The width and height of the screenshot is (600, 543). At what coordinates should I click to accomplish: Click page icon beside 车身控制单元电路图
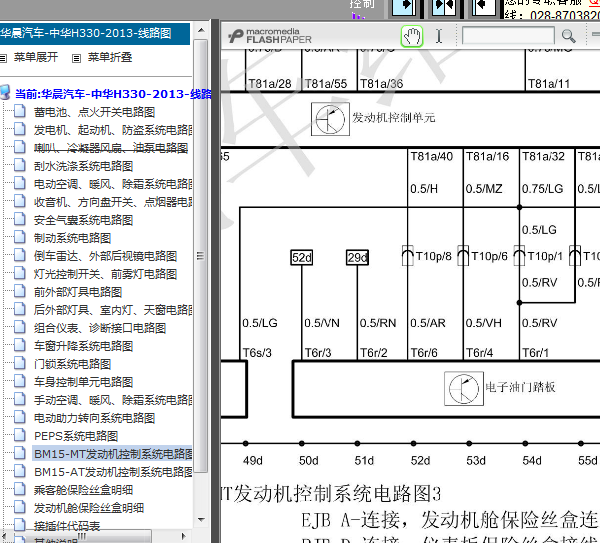(20, 381)
